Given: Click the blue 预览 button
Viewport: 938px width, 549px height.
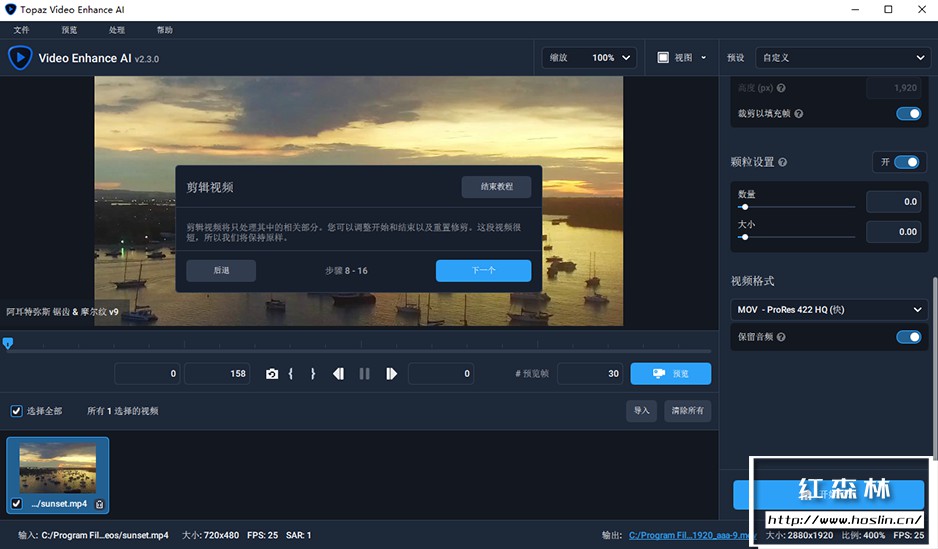Looking at the screenshot, I should (x=671, y=374).
